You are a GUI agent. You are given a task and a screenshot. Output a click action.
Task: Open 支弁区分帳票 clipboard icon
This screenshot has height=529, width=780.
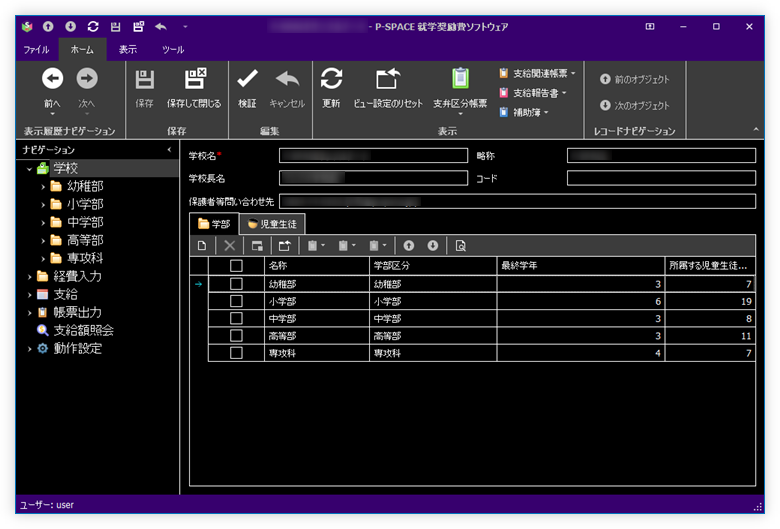tap(460, 79)
